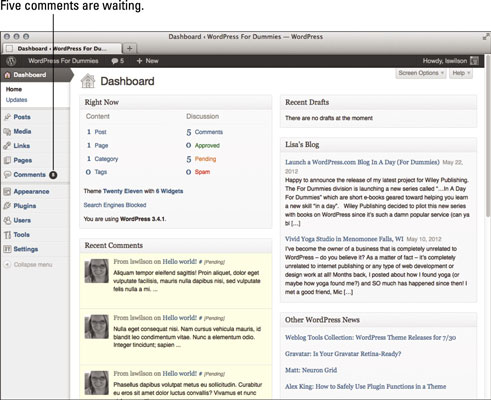Click the Collapse menu arrow icon
The image size is (491, 400).
tap(7, 265)
